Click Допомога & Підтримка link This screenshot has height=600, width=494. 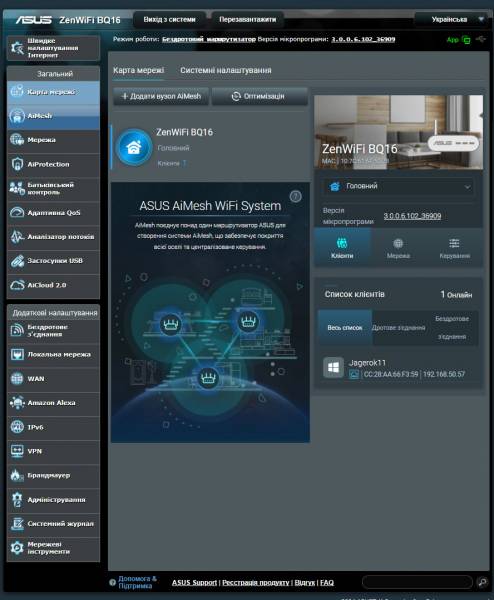137,582
